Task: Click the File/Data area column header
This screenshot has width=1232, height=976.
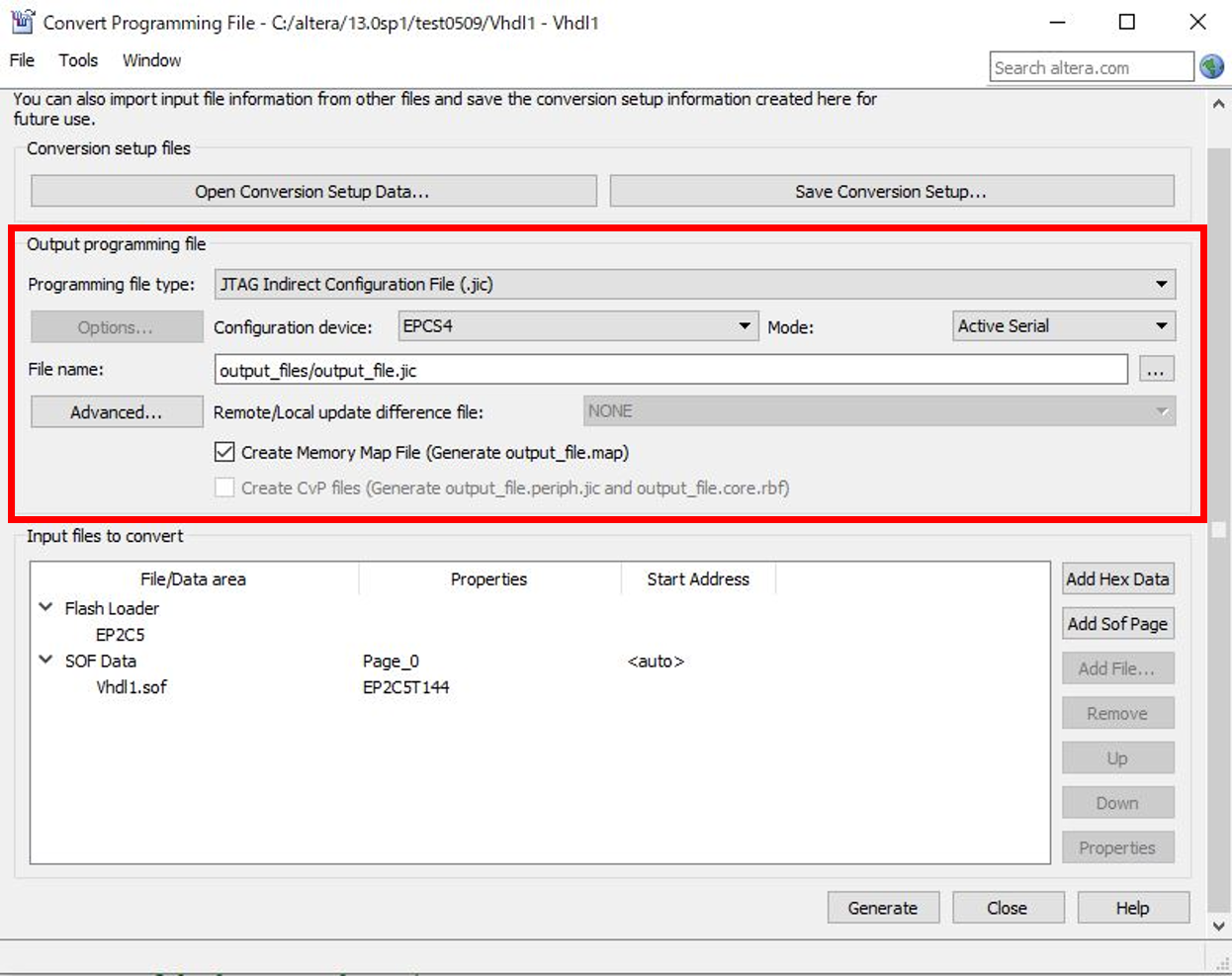Action: (195, 579)
